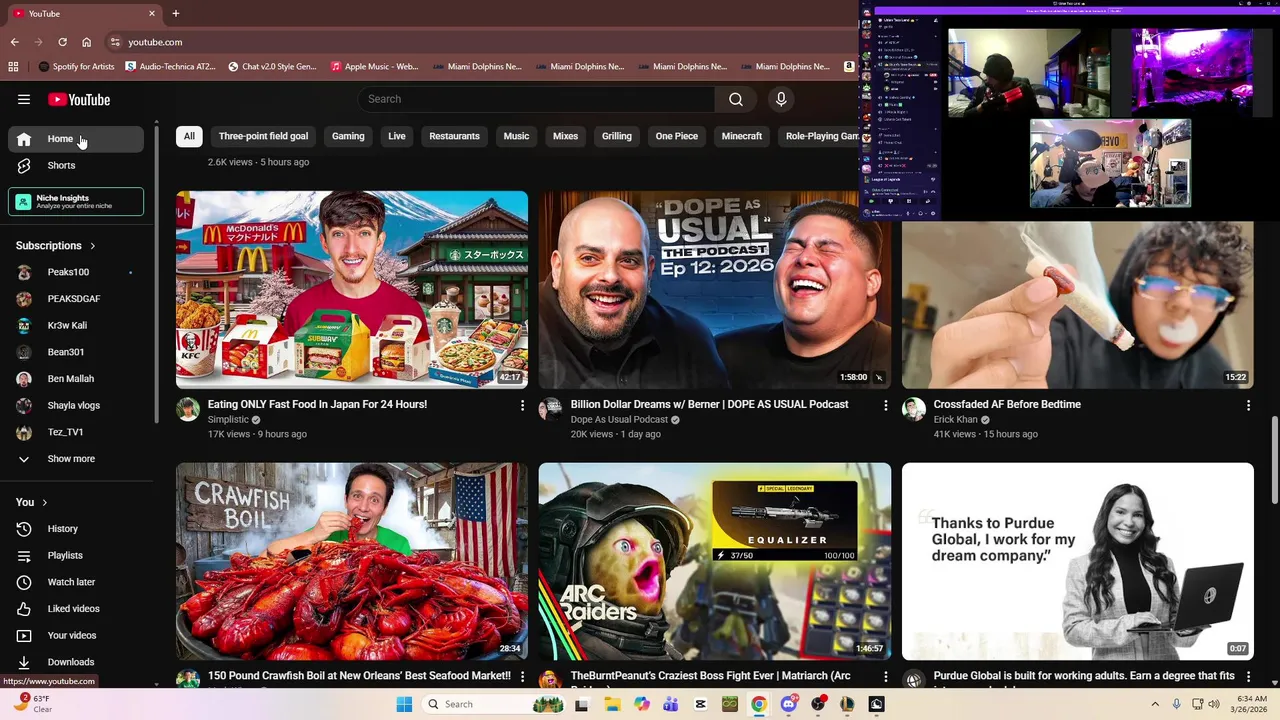Viewport: 1280px width, 720px height.
Task: Open PEAKSDGAF subscription channel
Action: (x=76, y=299)
